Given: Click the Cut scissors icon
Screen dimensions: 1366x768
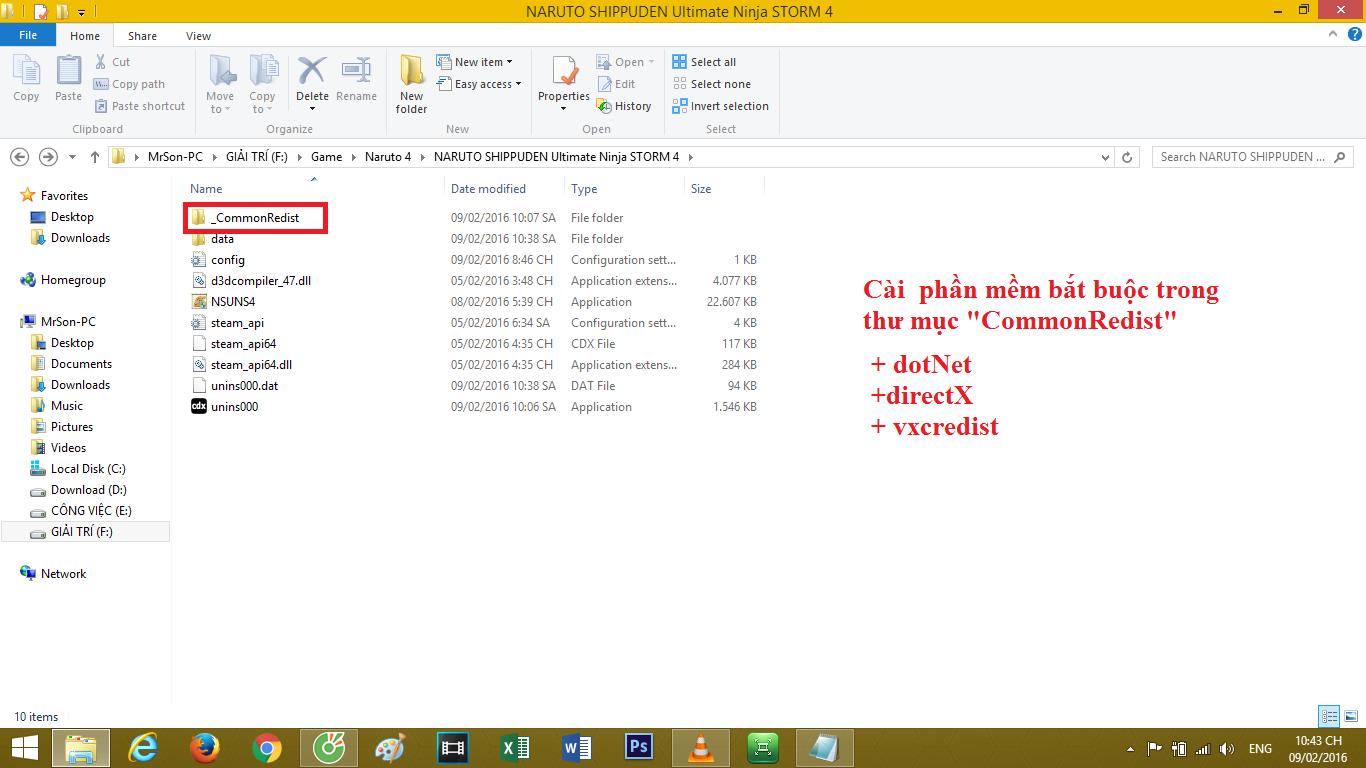Looking at the screenshot, I should click(102, 62).
